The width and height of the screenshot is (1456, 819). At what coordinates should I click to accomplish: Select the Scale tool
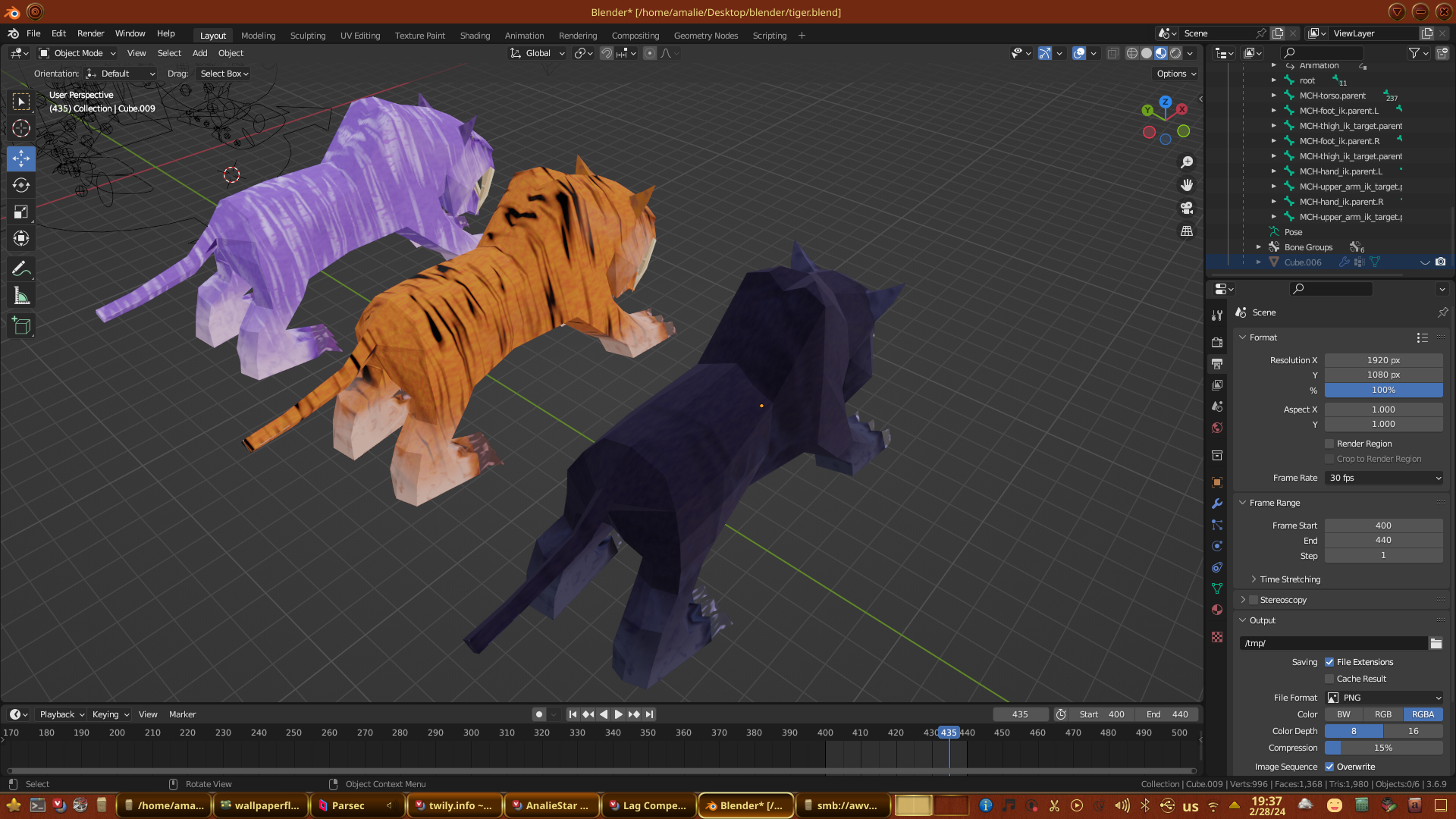click(21, 212)
